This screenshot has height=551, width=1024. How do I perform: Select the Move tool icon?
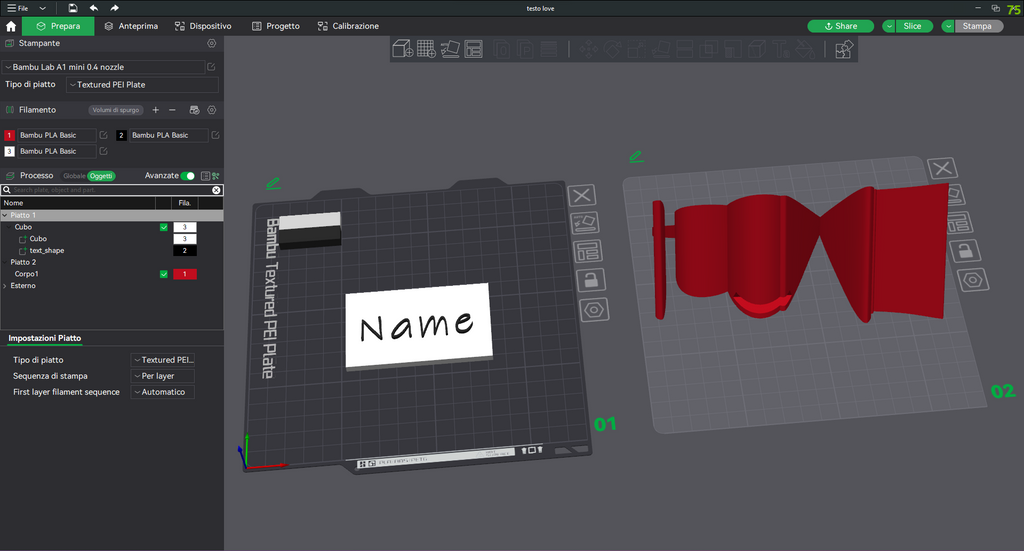tap(588, 49)
